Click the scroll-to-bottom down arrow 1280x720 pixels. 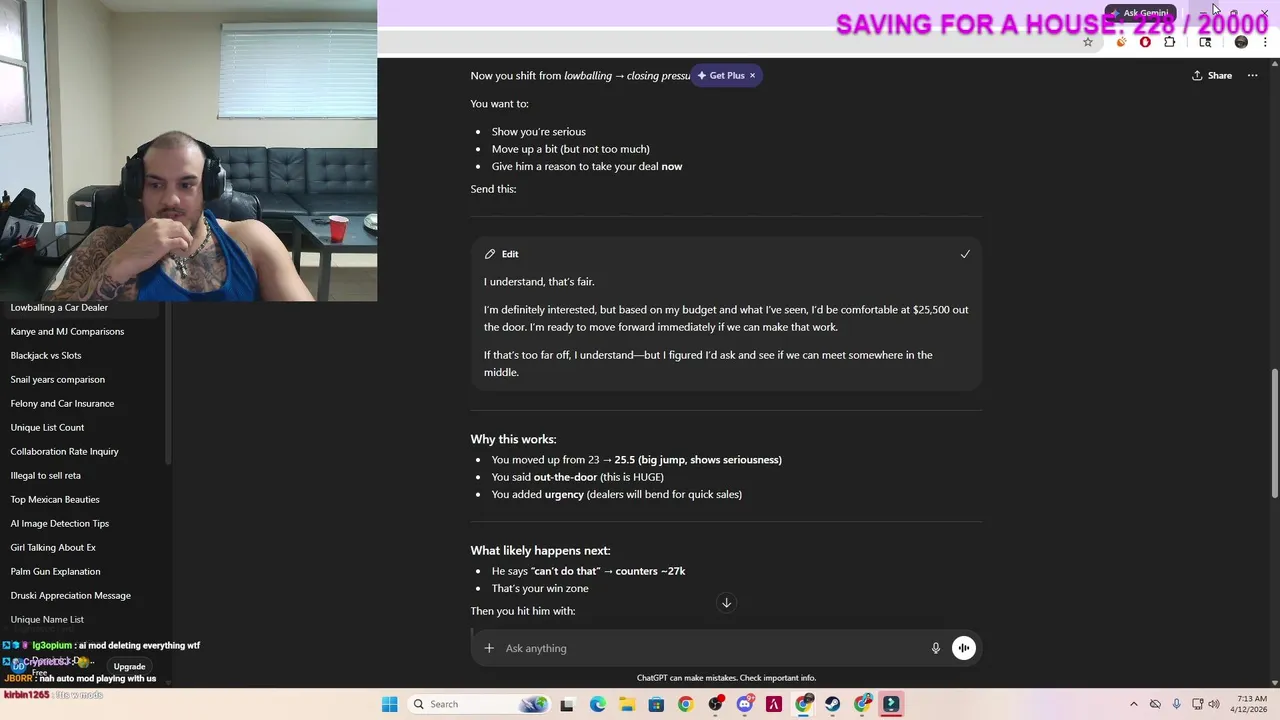pos(727,602)
